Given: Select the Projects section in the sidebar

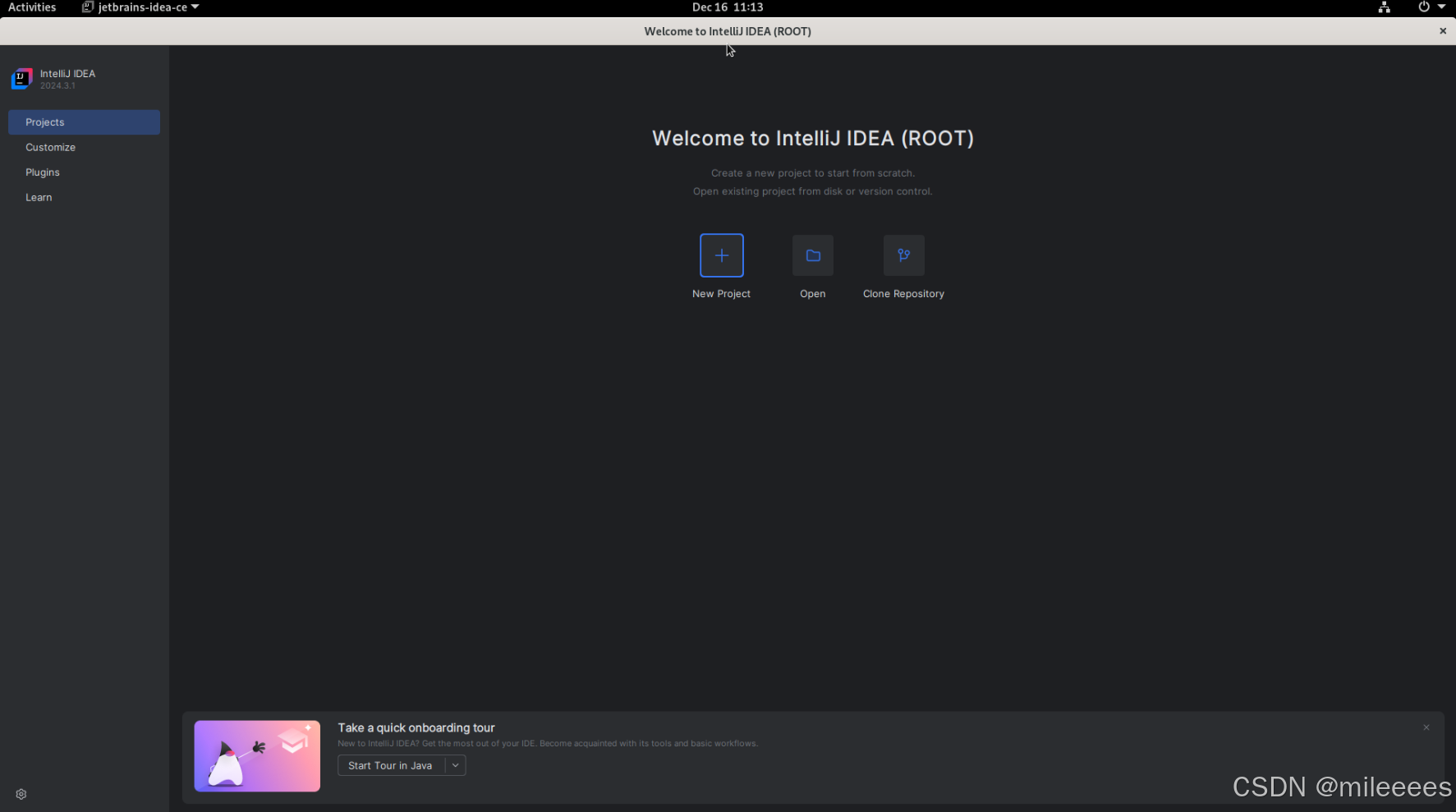Looking at the screenshot, I should [45, 122].
